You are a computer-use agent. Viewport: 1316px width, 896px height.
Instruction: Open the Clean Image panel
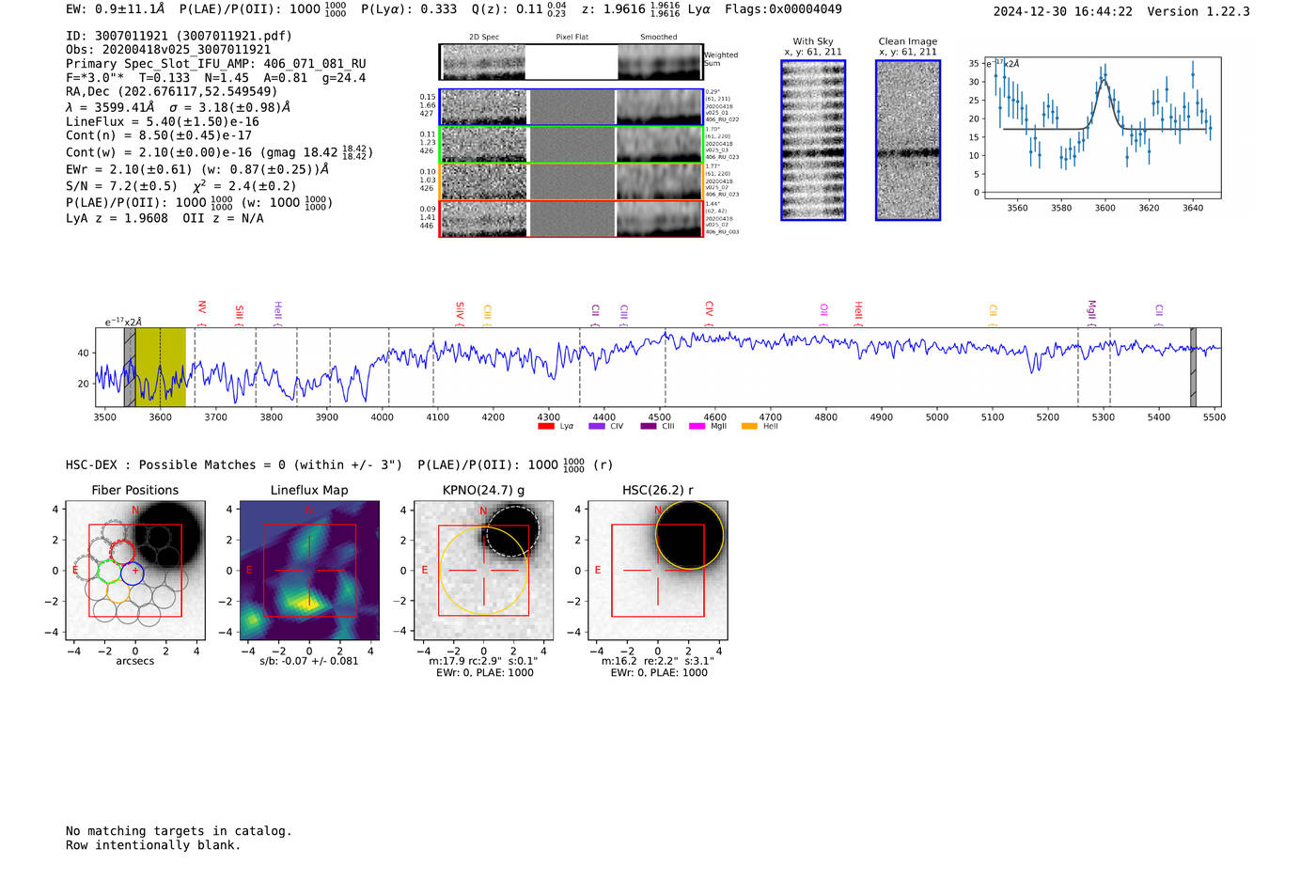tap(908, 140)
